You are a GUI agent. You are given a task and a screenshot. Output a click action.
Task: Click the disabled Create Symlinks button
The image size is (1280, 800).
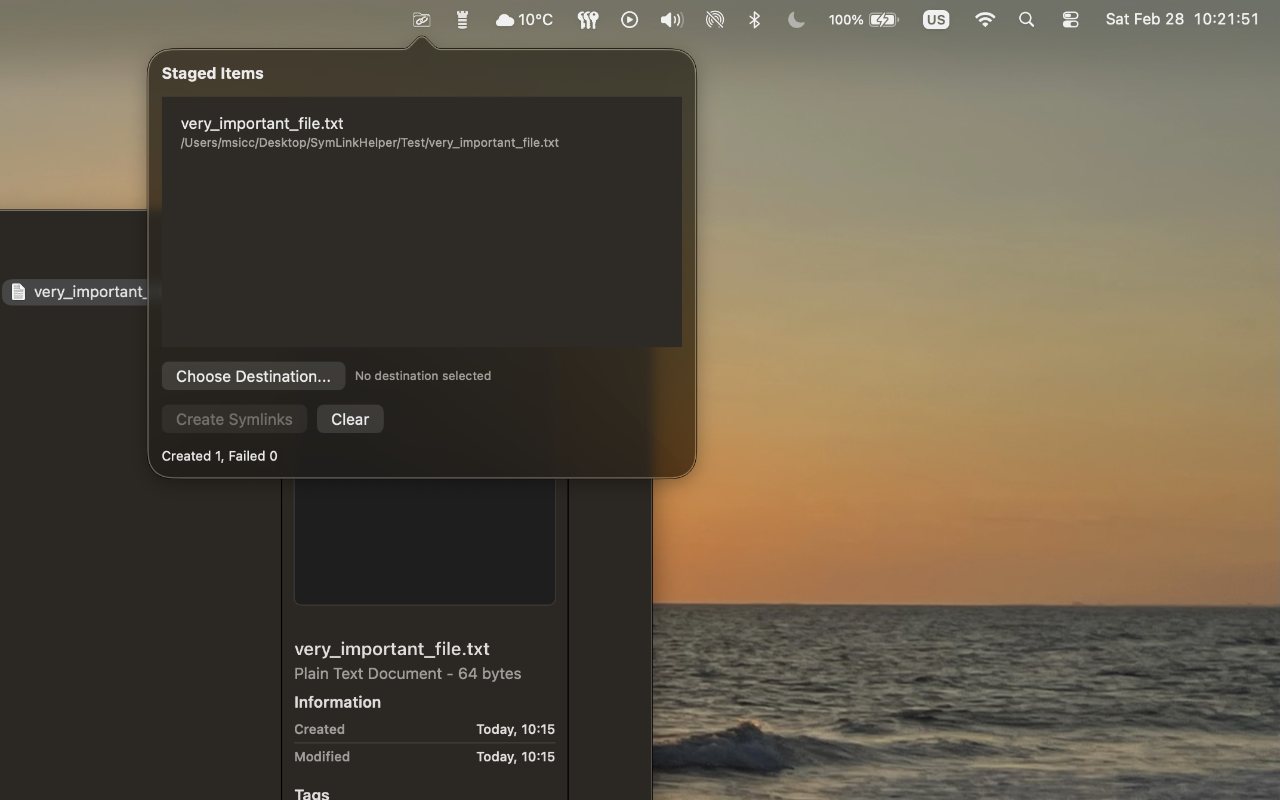pos(234,418)
